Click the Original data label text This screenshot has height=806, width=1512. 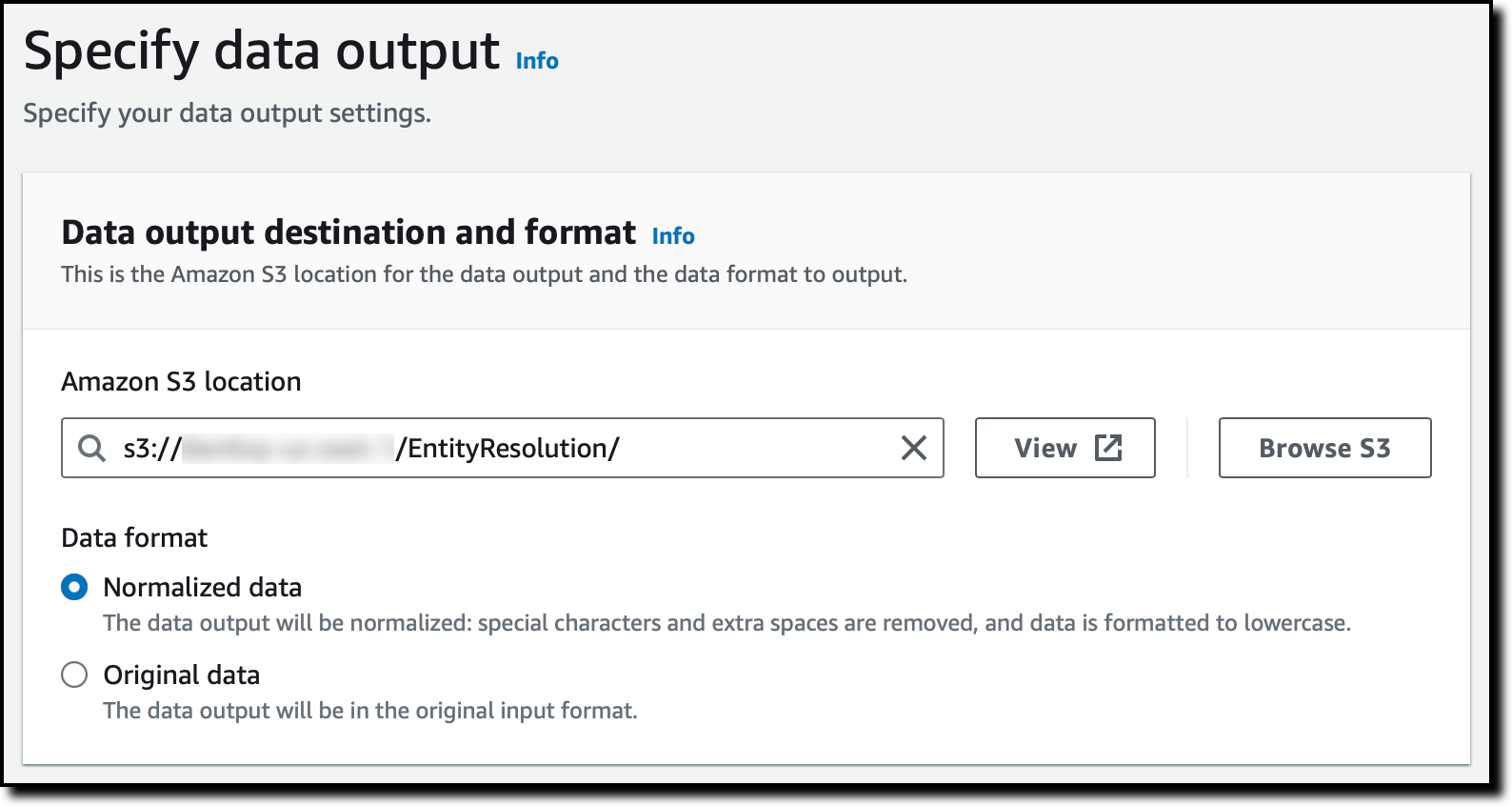pyautogui.click(x=182, y=675)
